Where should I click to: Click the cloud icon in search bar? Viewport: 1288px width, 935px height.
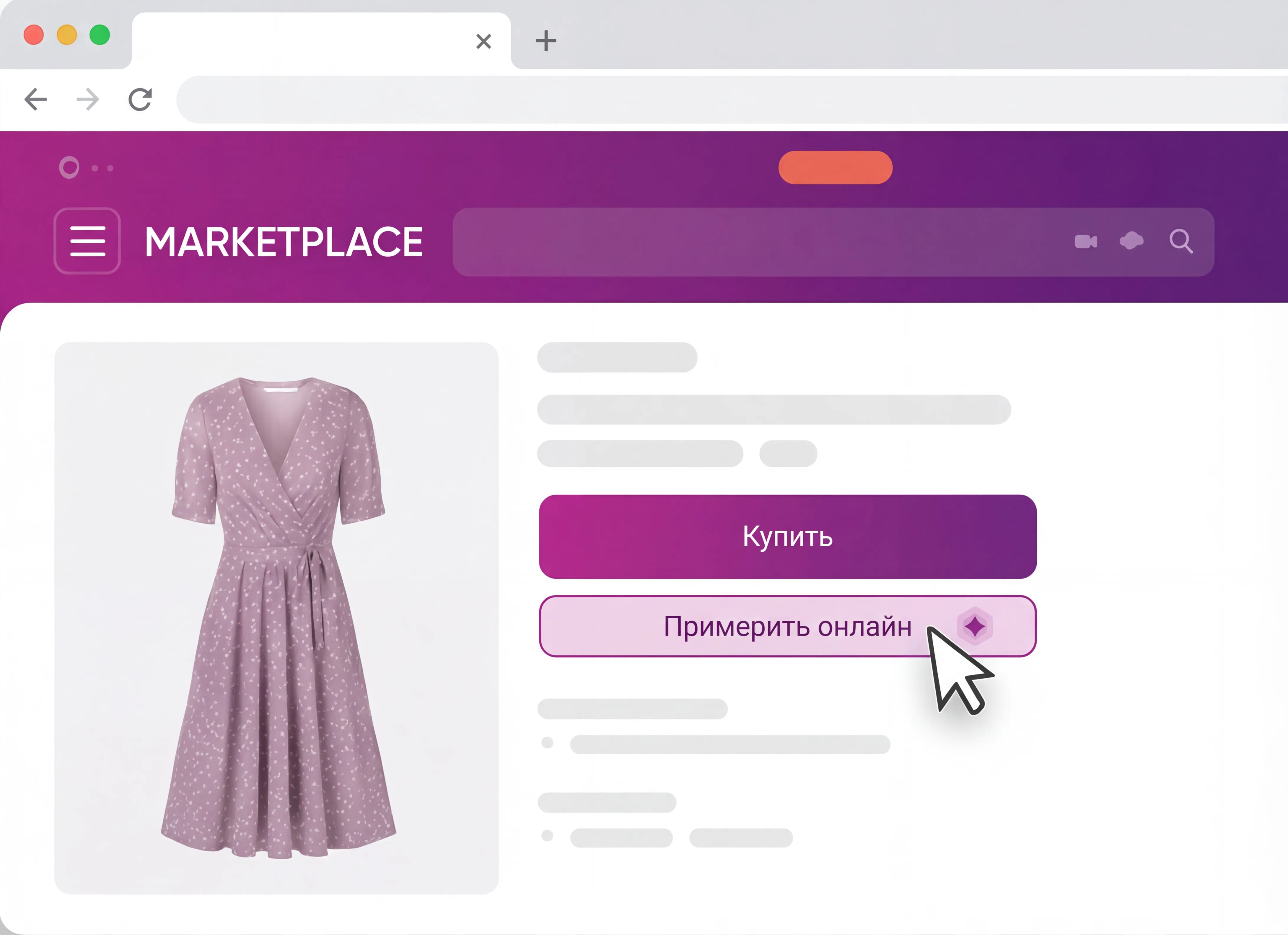coord(1131,241)
